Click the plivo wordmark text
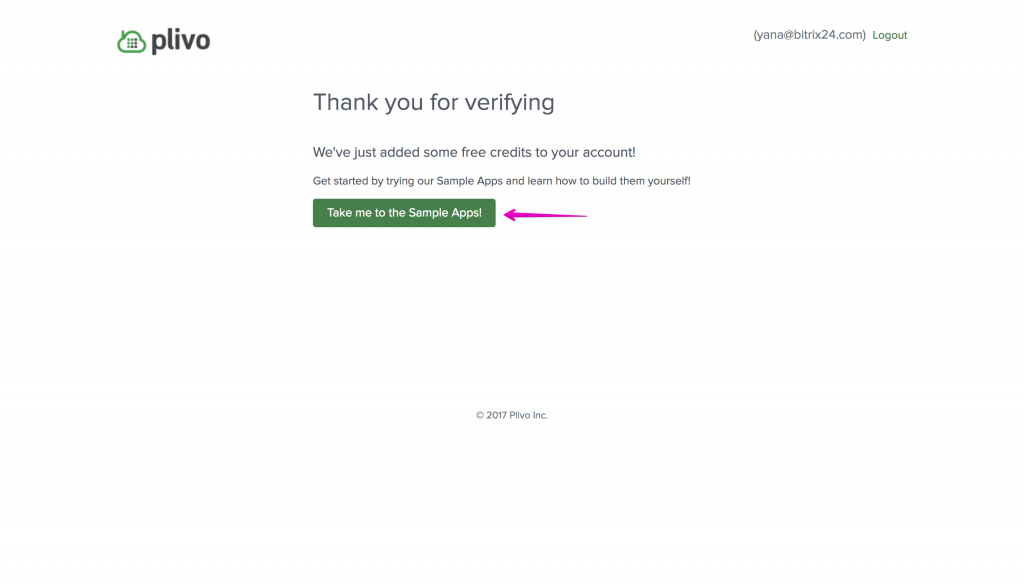This screenshot has width=1024, height=587. [x=181, y=41]
